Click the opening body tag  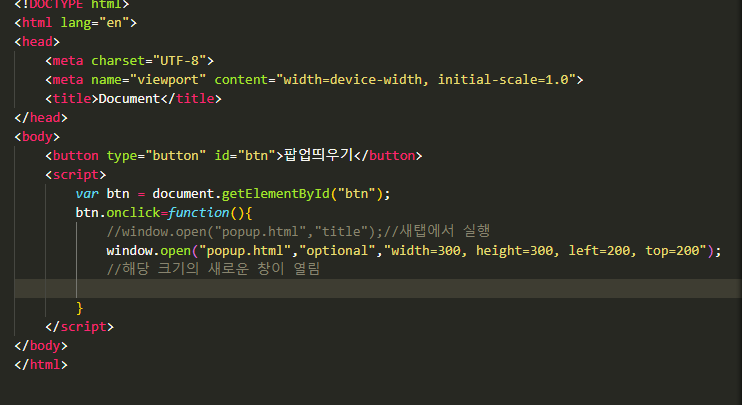click(x=37, y=137)
